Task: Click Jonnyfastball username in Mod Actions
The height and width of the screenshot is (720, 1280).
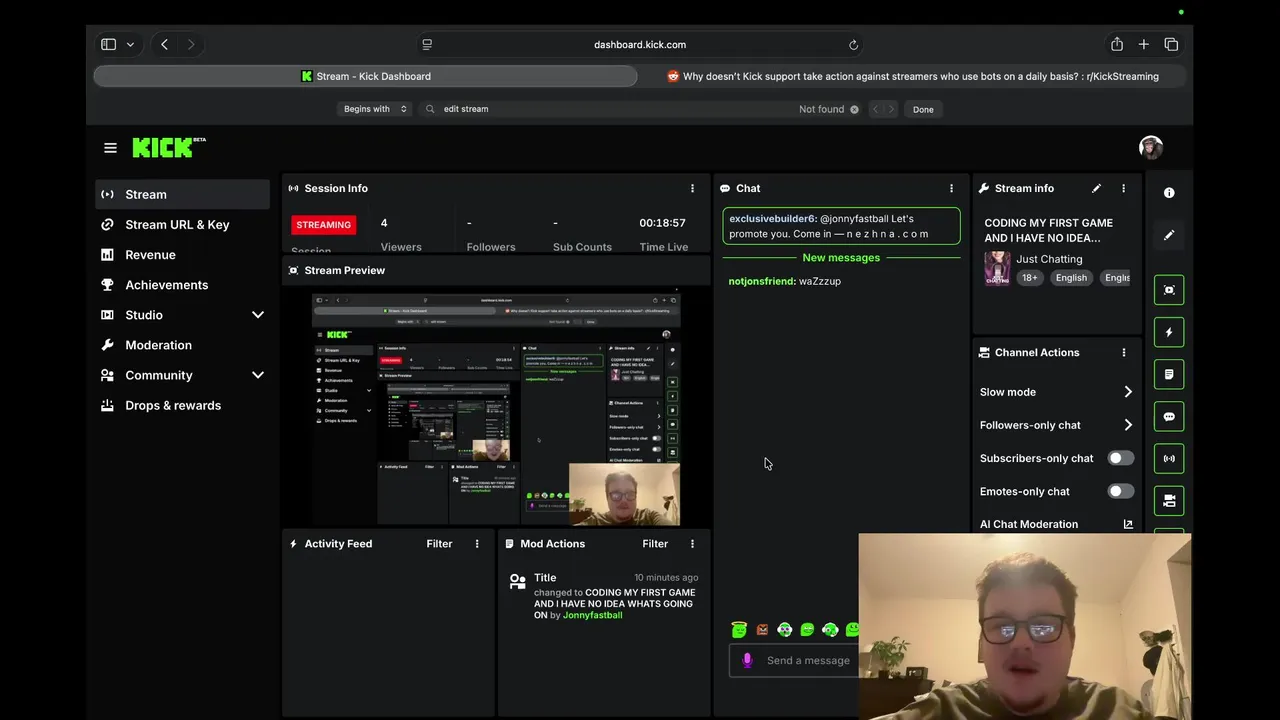Action: point(592,615)
